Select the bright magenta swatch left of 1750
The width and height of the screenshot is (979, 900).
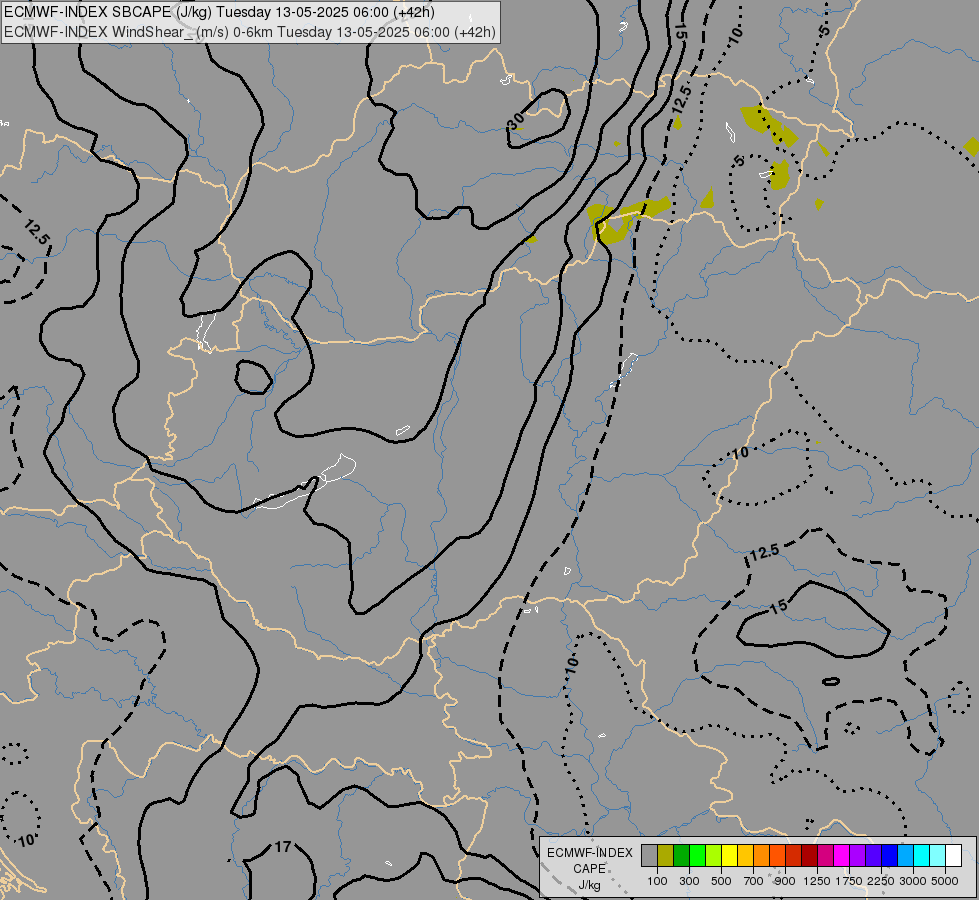[x=842, y=855]
